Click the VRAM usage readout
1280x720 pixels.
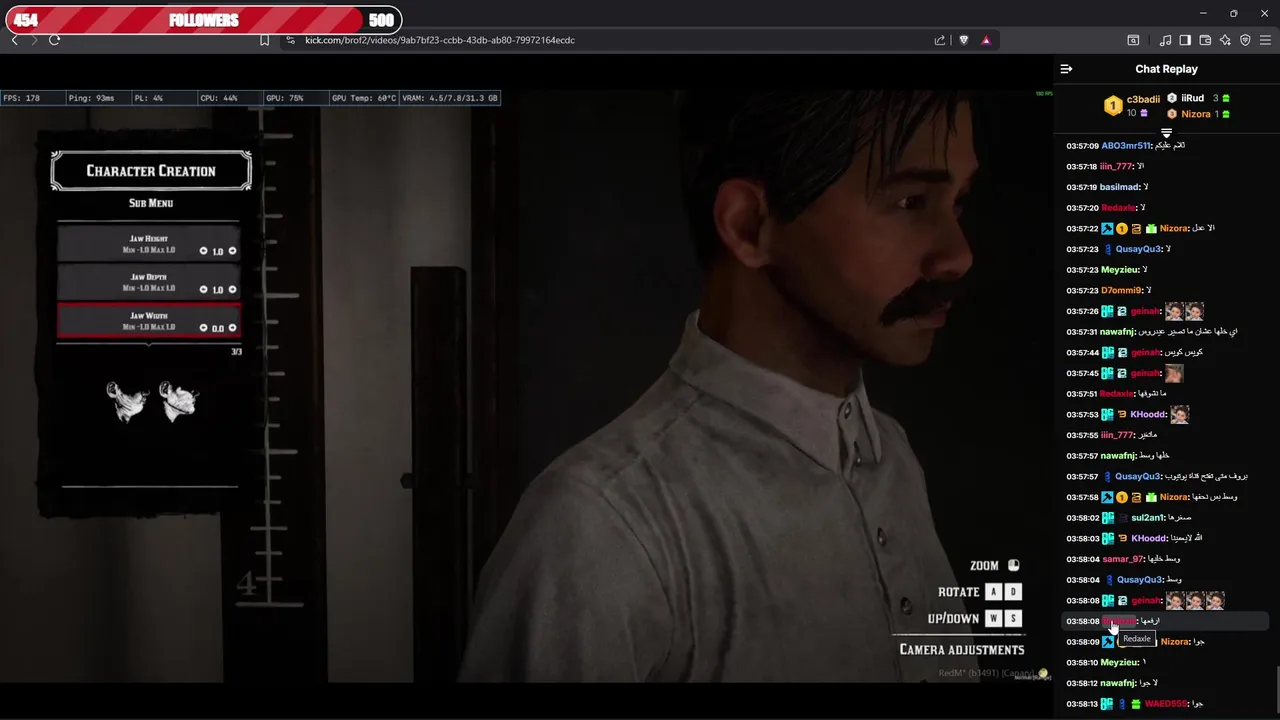(x=450, y=98)
